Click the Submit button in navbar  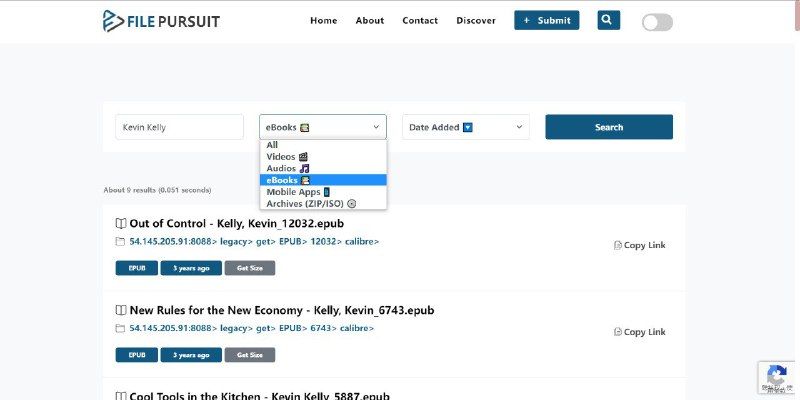click(546, 20)
